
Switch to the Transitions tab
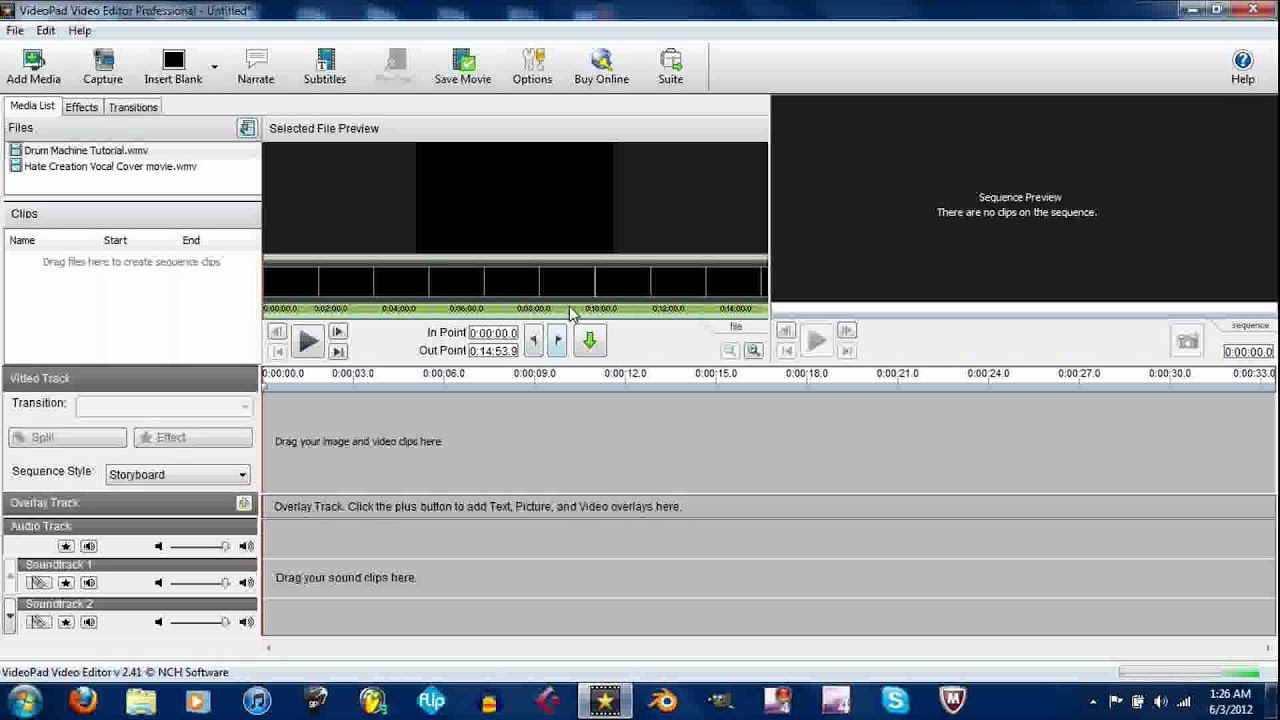[133, 107]
